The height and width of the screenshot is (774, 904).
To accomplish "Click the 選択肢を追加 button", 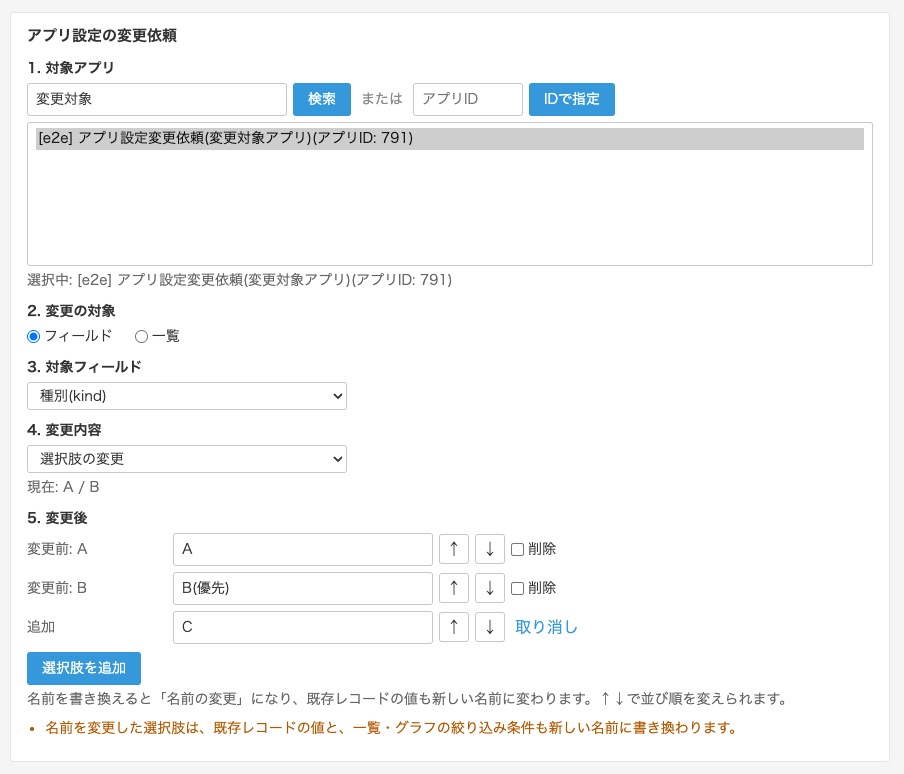I will pos(84,668).
